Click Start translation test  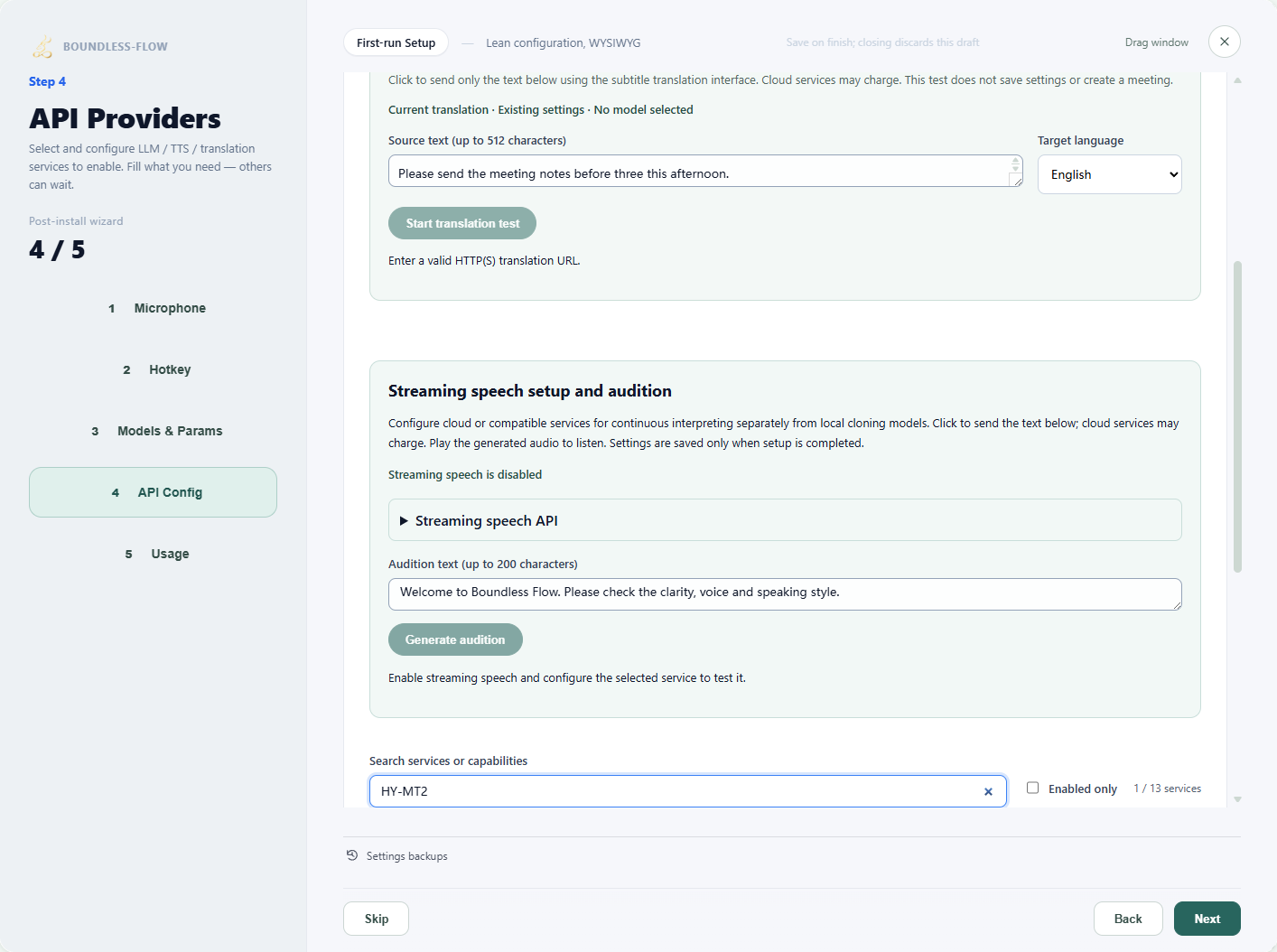tap(462, 223)
